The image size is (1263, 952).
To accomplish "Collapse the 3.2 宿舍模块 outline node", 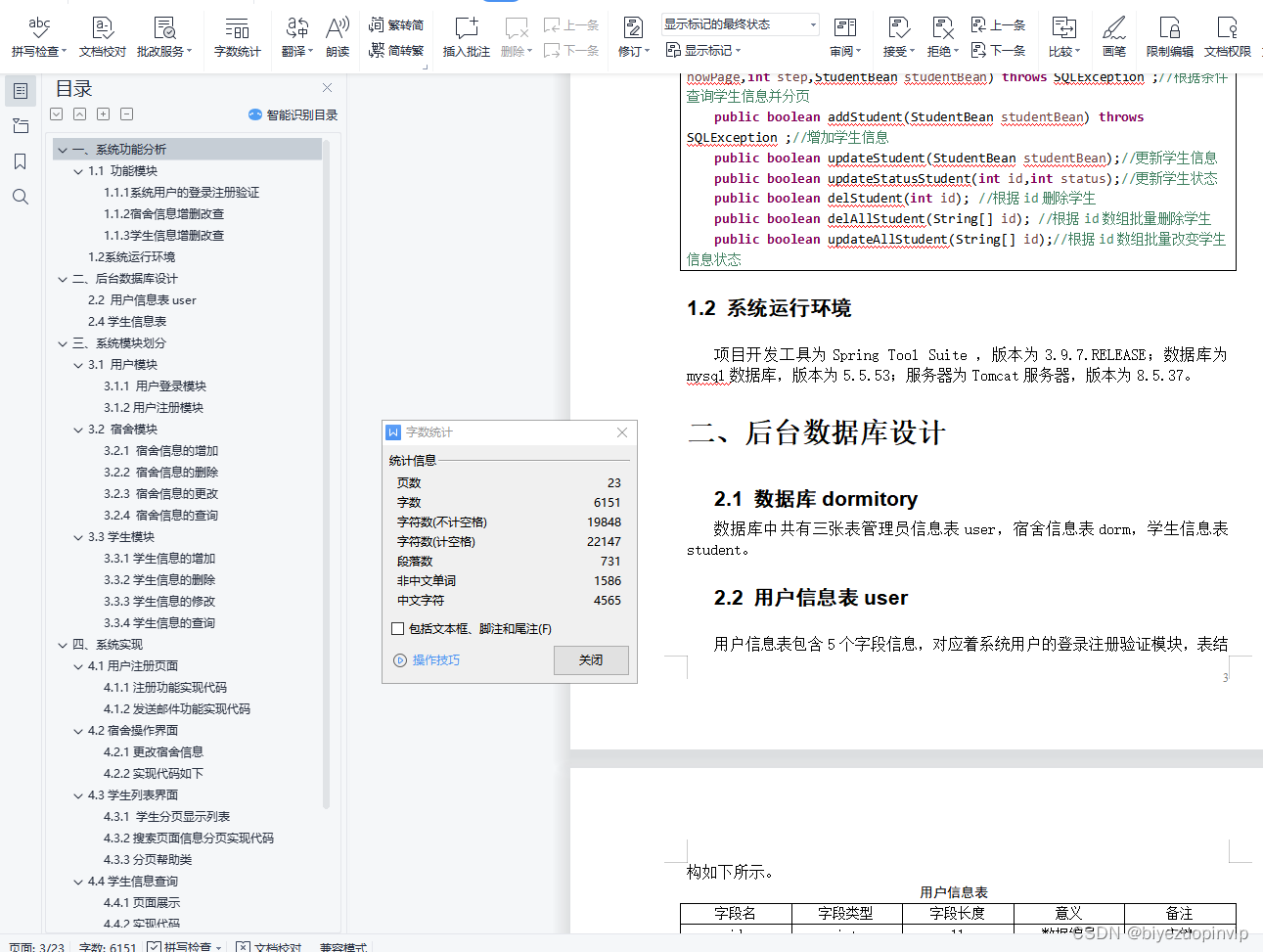I will coord(78,430).
